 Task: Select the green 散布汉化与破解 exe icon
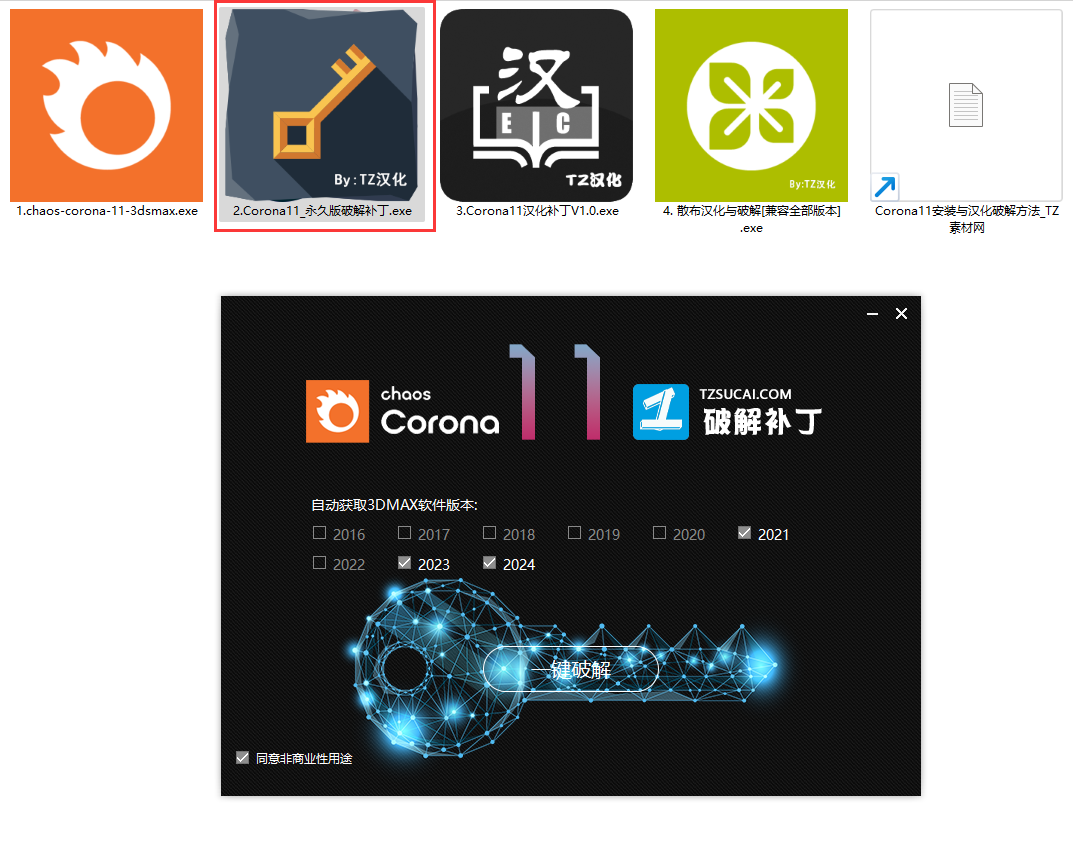point(751,105)
